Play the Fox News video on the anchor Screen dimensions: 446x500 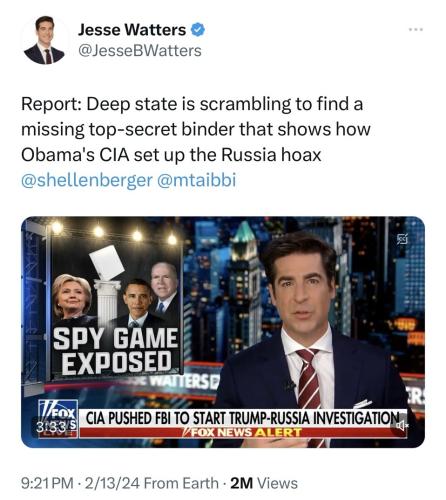(223, 332)
